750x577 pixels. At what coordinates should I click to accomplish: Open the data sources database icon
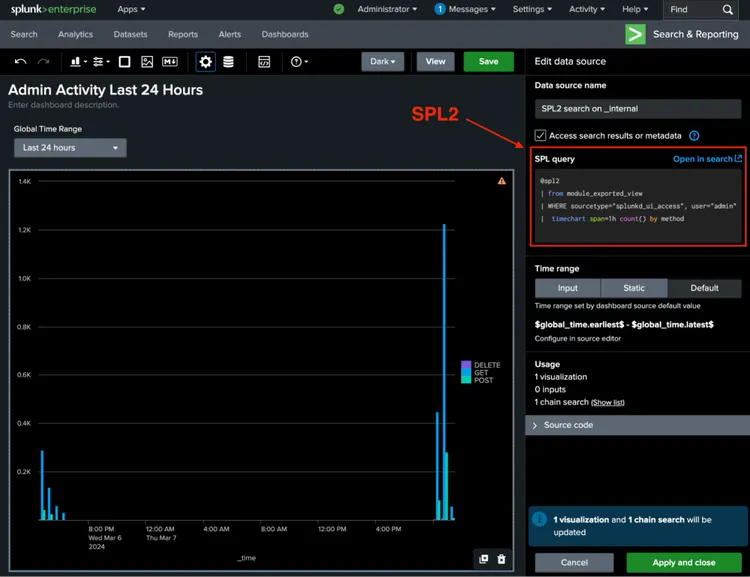228,62
